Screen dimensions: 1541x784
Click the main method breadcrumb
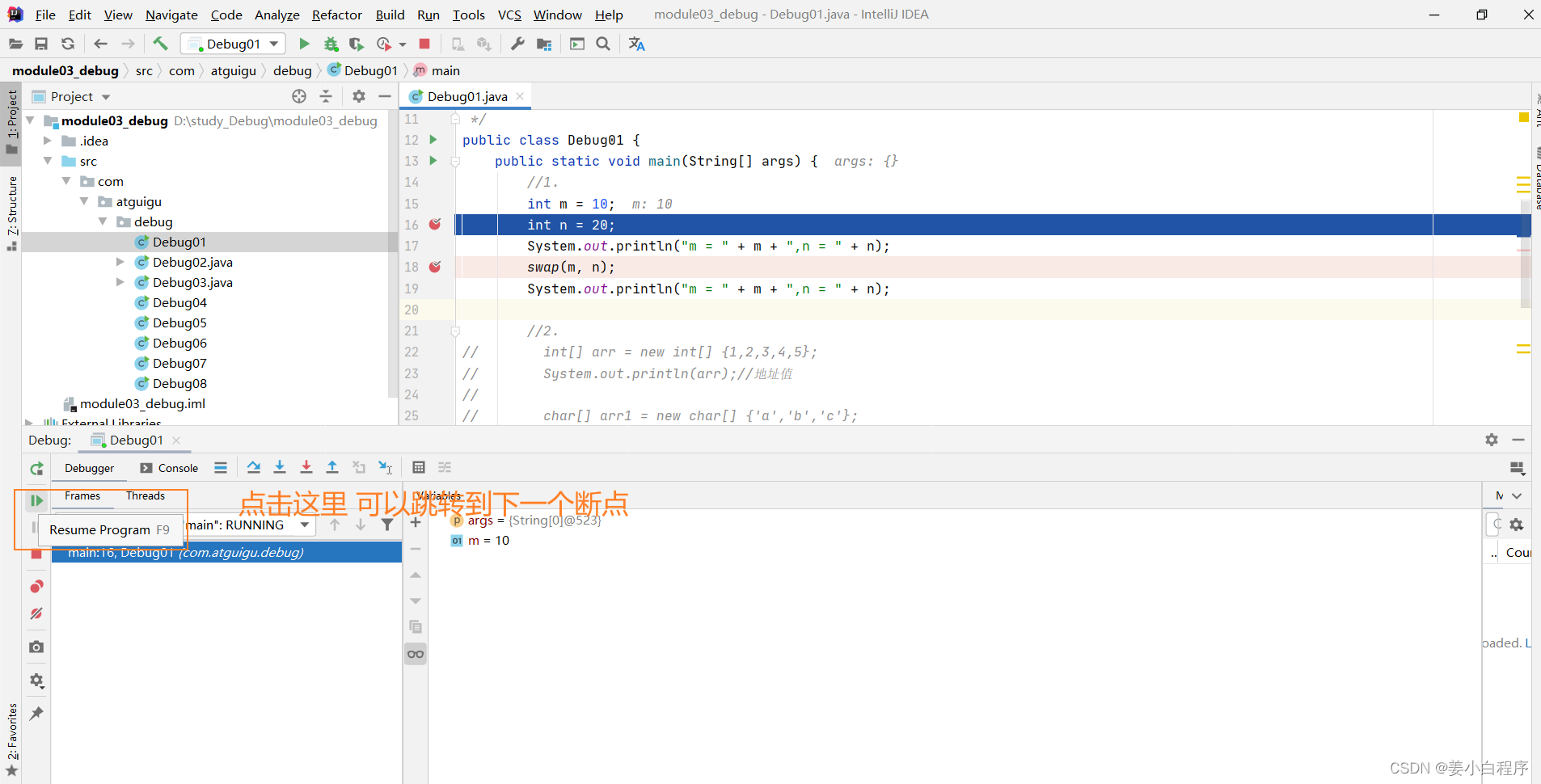click(437, 70)
